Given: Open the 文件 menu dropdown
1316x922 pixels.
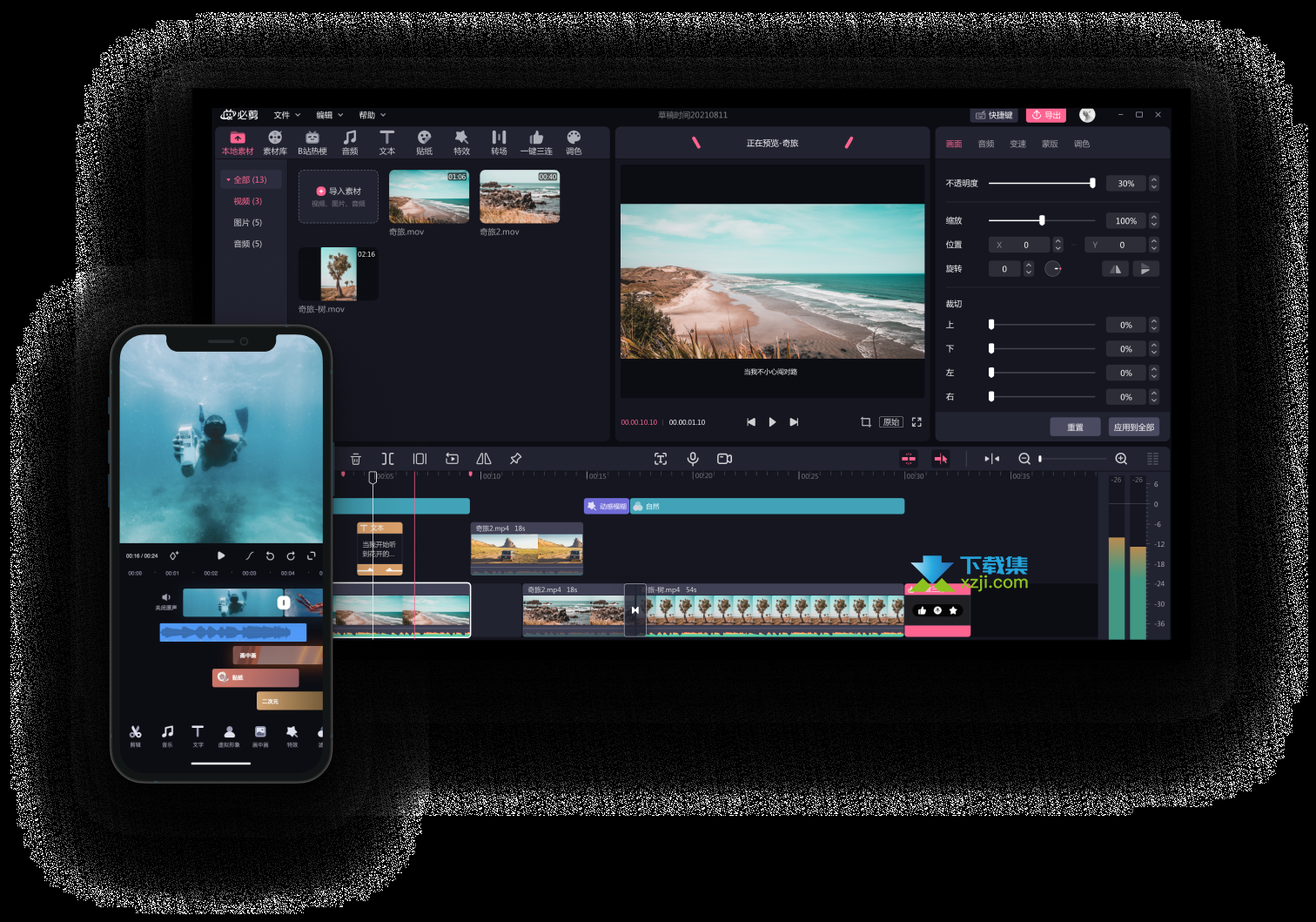Looking at the screenshot, I should [287, 115].
